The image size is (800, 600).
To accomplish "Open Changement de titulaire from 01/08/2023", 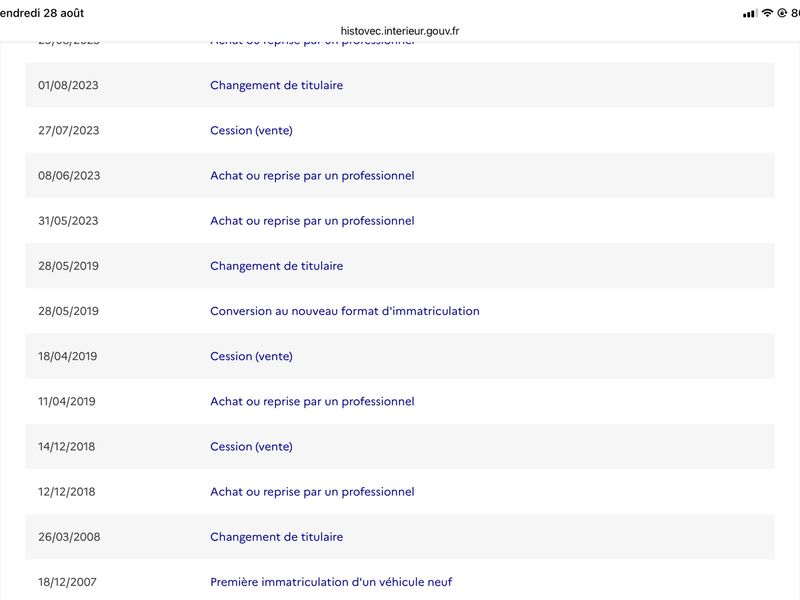I will [x=277, y=85].
